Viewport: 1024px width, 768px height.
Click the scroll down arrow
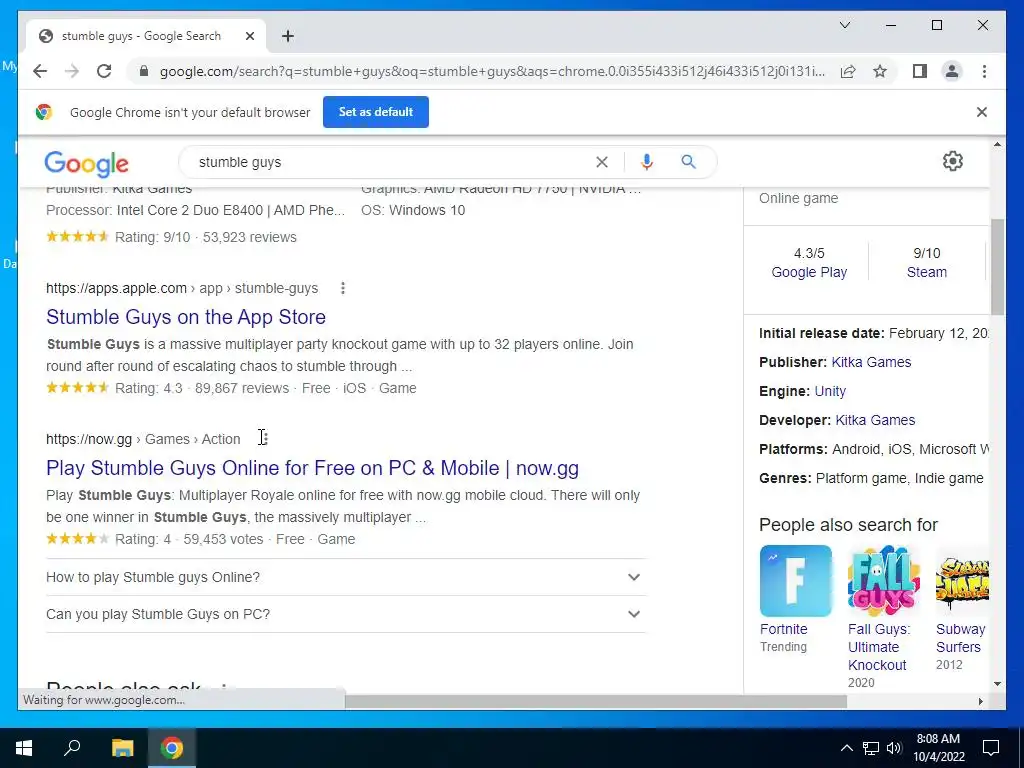(x=997, y=684)
